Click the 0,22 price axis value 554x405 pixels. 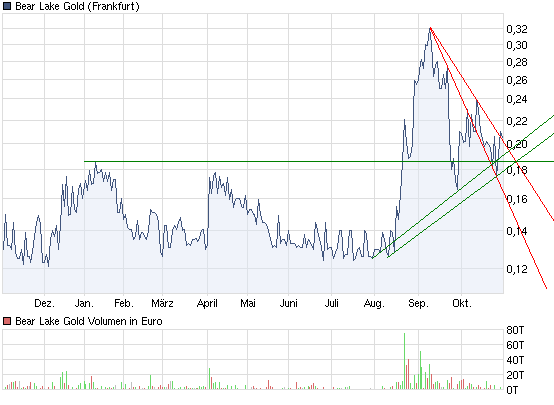pyautogui.click(x=517, y=121)
